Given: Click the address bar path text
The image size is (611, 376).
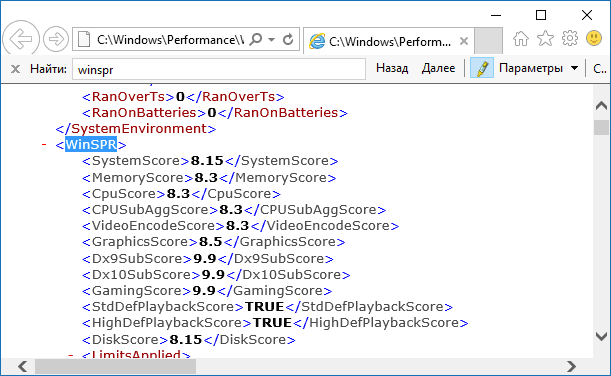Looking at the screenshot, I should click(171, 40).
